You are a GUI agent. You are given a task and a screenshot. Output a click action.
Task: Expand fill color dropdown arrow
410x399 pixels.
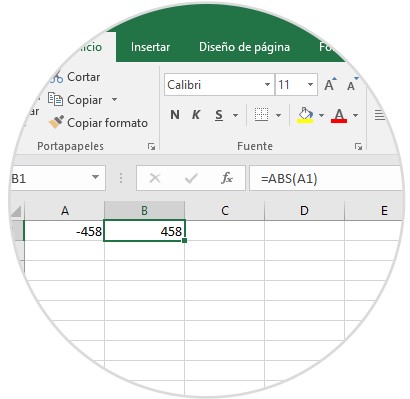[x=321, y=115]
